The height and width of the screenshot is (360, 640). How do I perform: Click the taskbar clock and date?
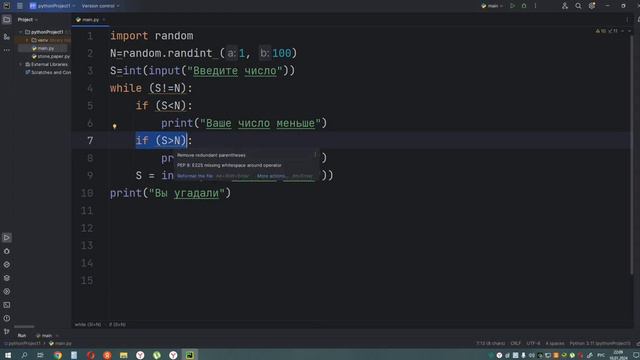[x=618, y=355]
